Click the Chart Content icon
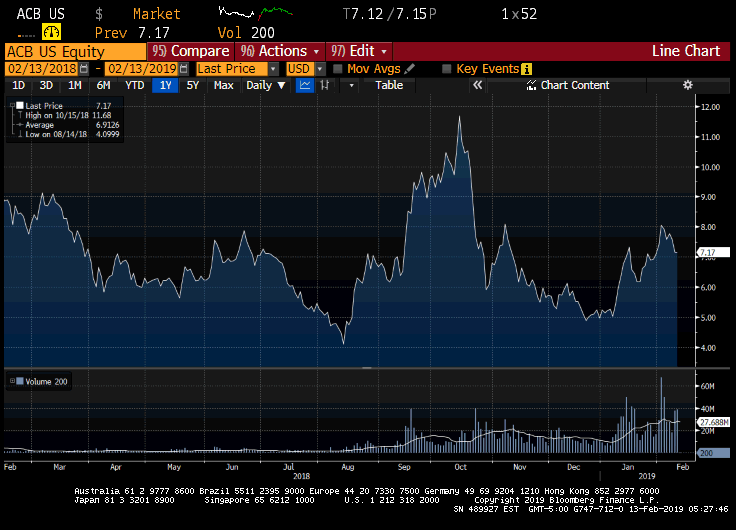The image size is (736, 530). [531, 85]
